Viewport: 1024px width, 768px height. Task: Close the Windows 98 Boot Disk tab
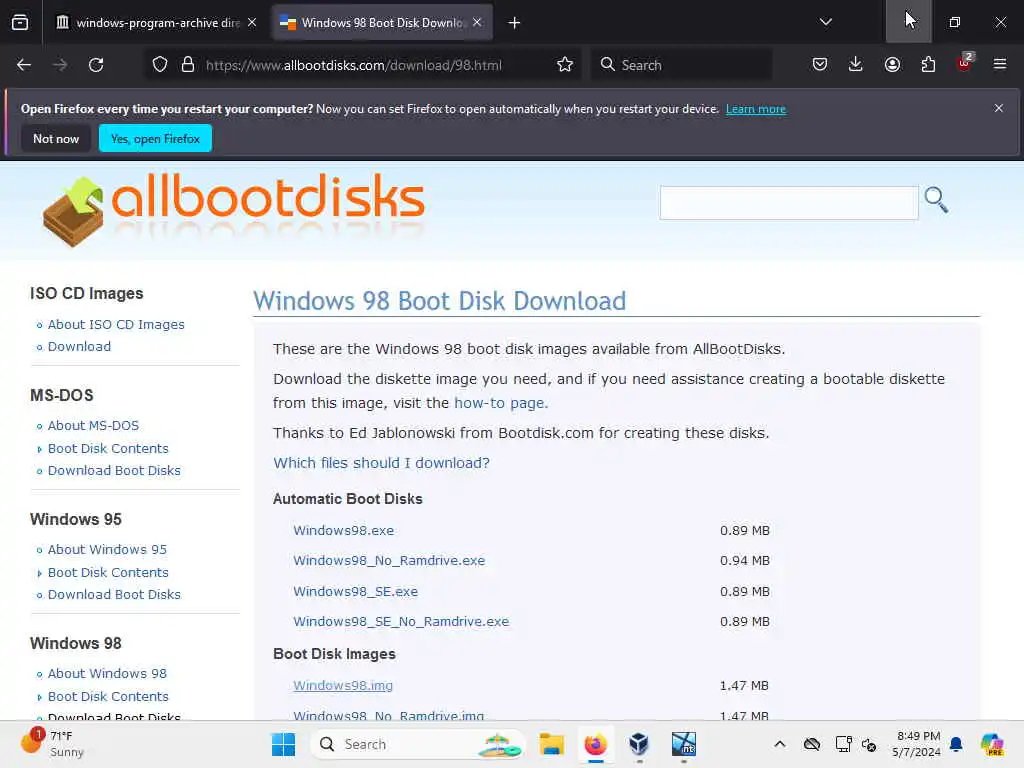click(477, 22)
